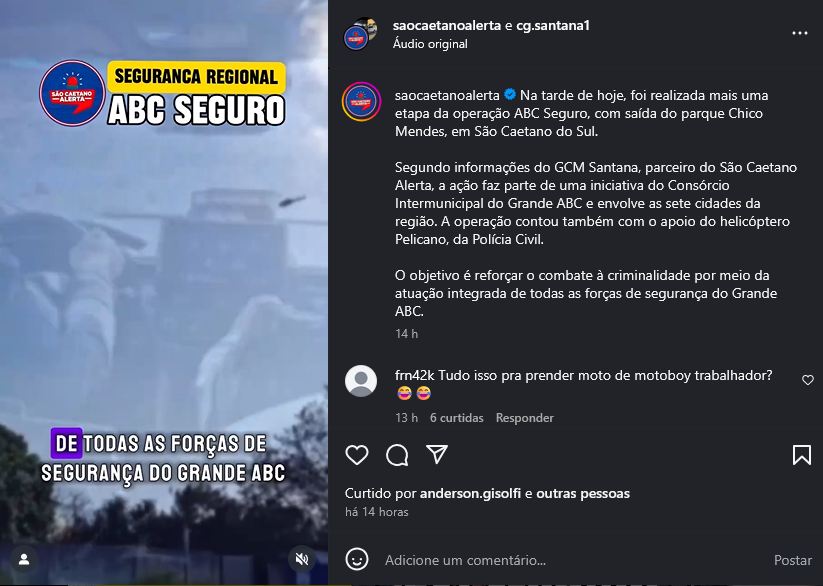Open frn42k's default avatar profile picture

[361, 381]
